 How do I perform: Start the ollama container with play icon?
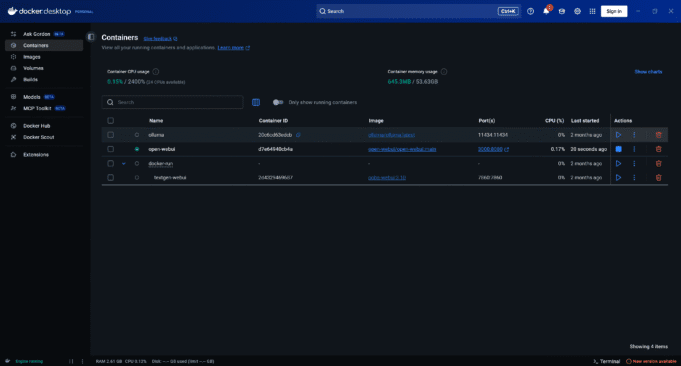[618, 135]
